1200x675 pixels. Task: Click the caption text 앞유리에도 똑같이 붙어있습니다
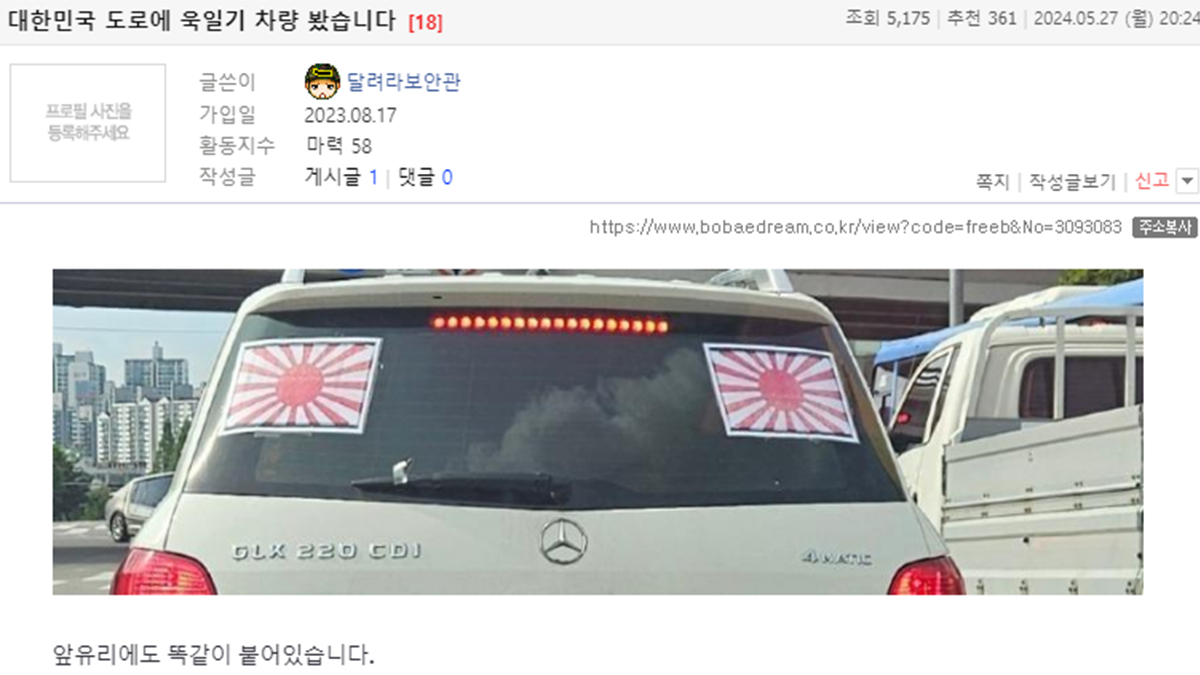click(214, 656)
